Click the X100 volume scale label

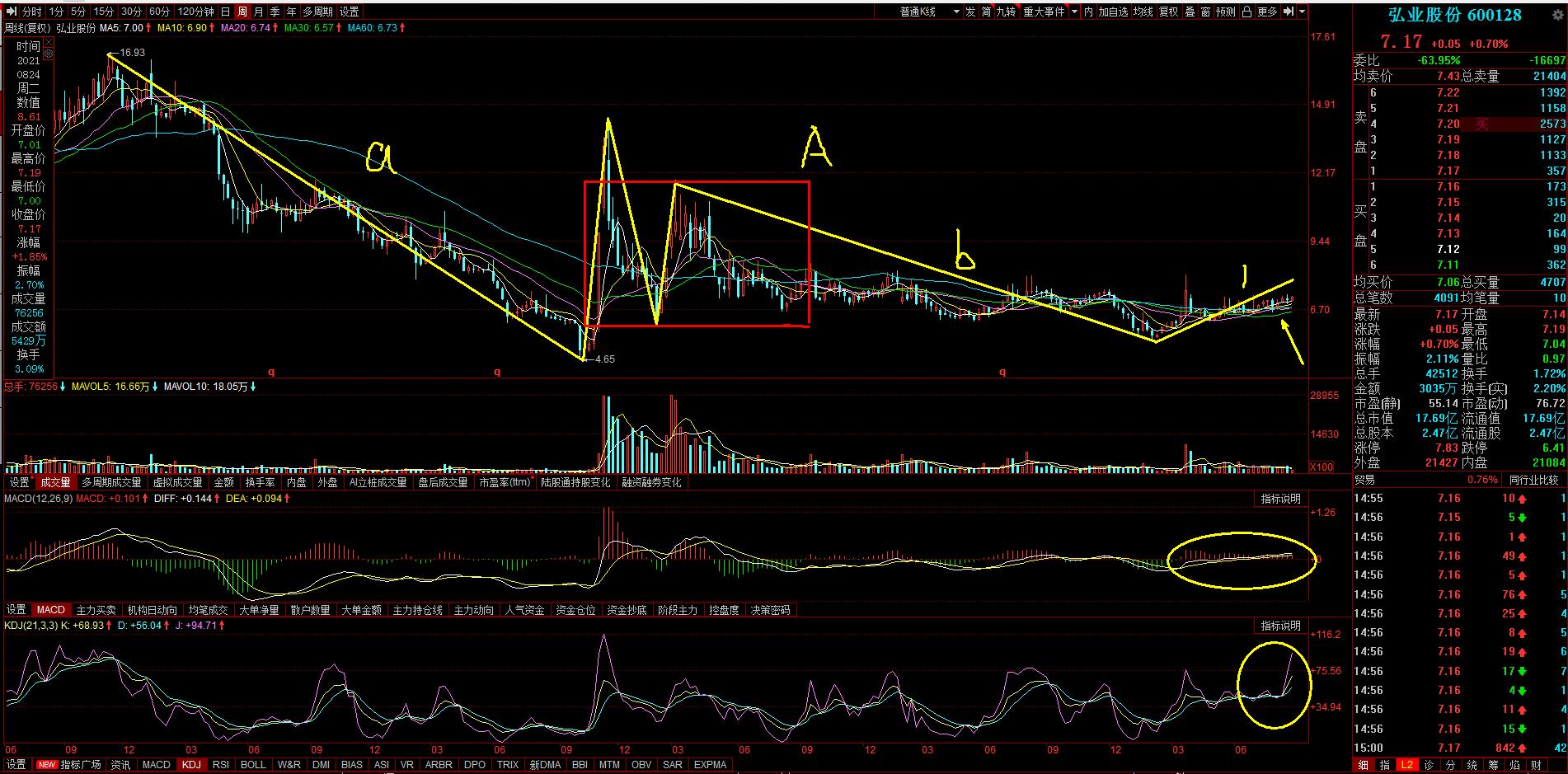[1322, 467]
